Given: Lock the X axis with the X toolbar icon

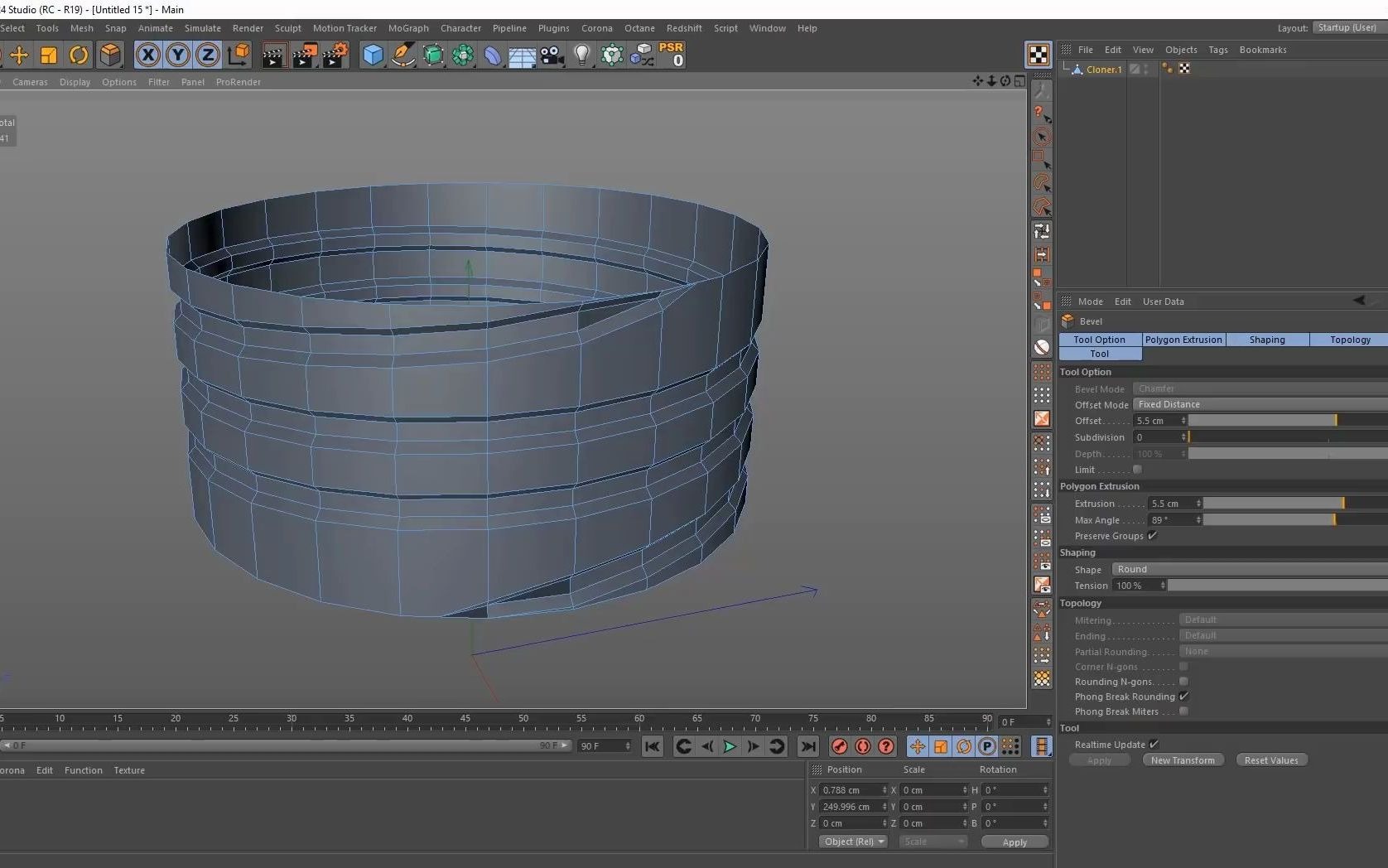Looking at the screenshot, I should [147, 55].
